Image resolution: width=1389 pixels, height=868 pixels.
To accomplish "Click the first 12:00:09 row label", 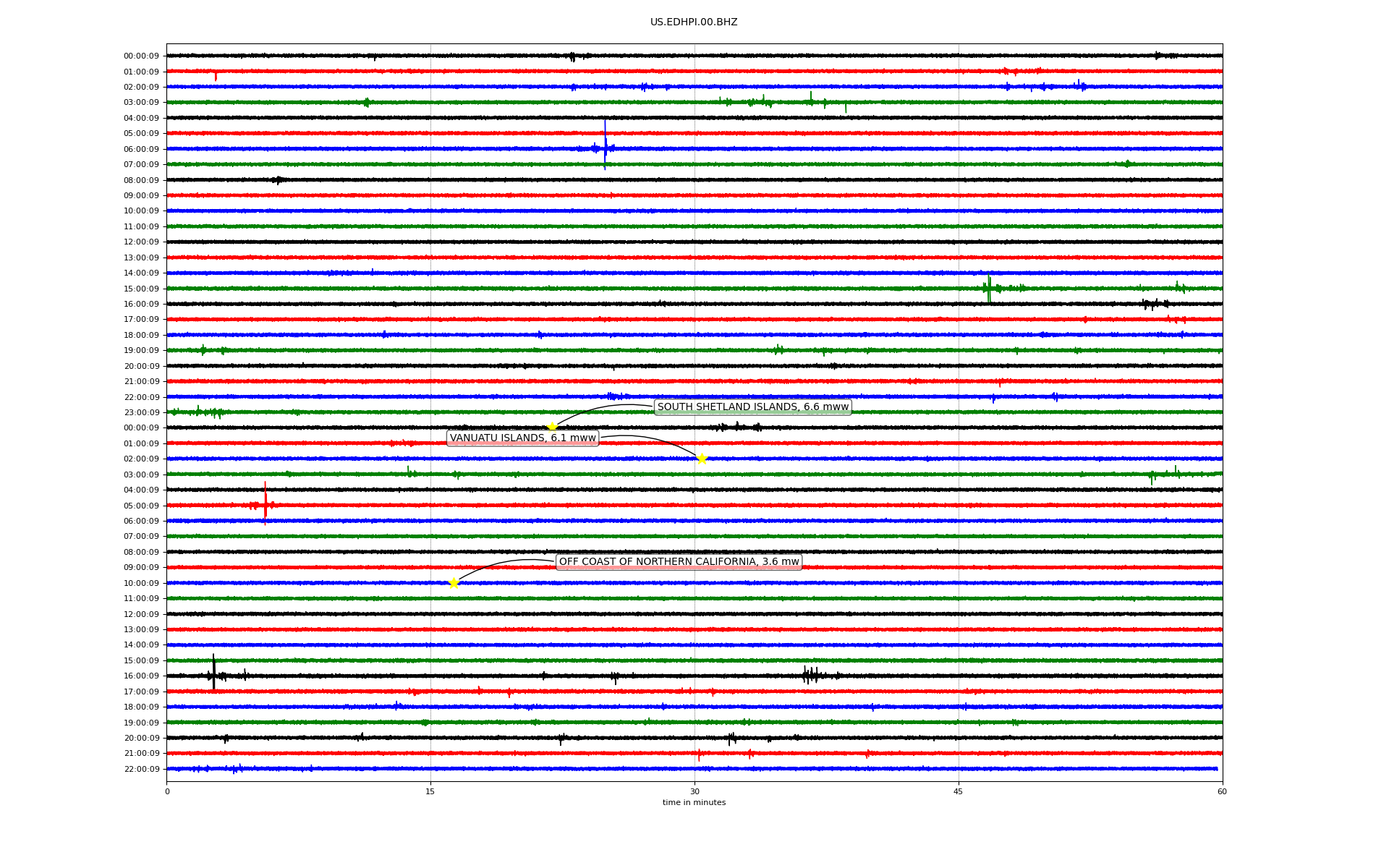I will (x=141, y=242).
